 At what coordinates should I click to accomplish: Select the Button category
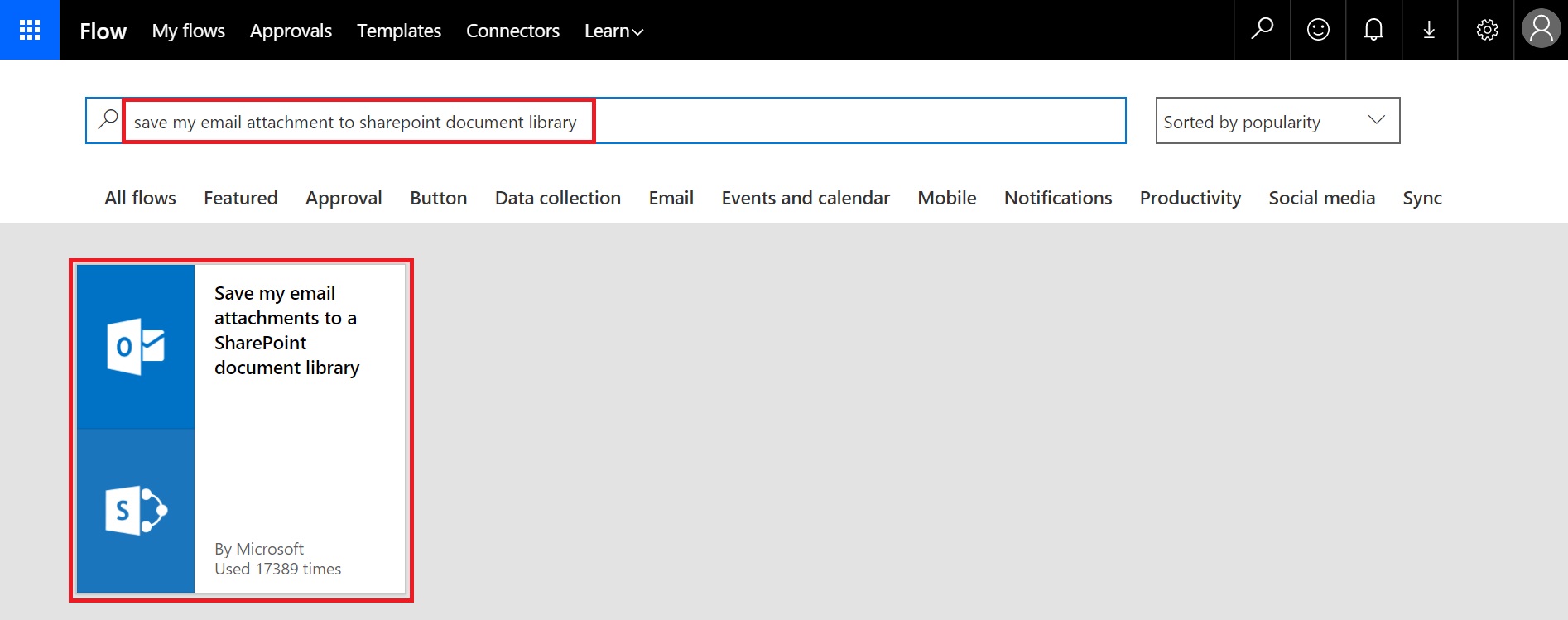[439, 198]
